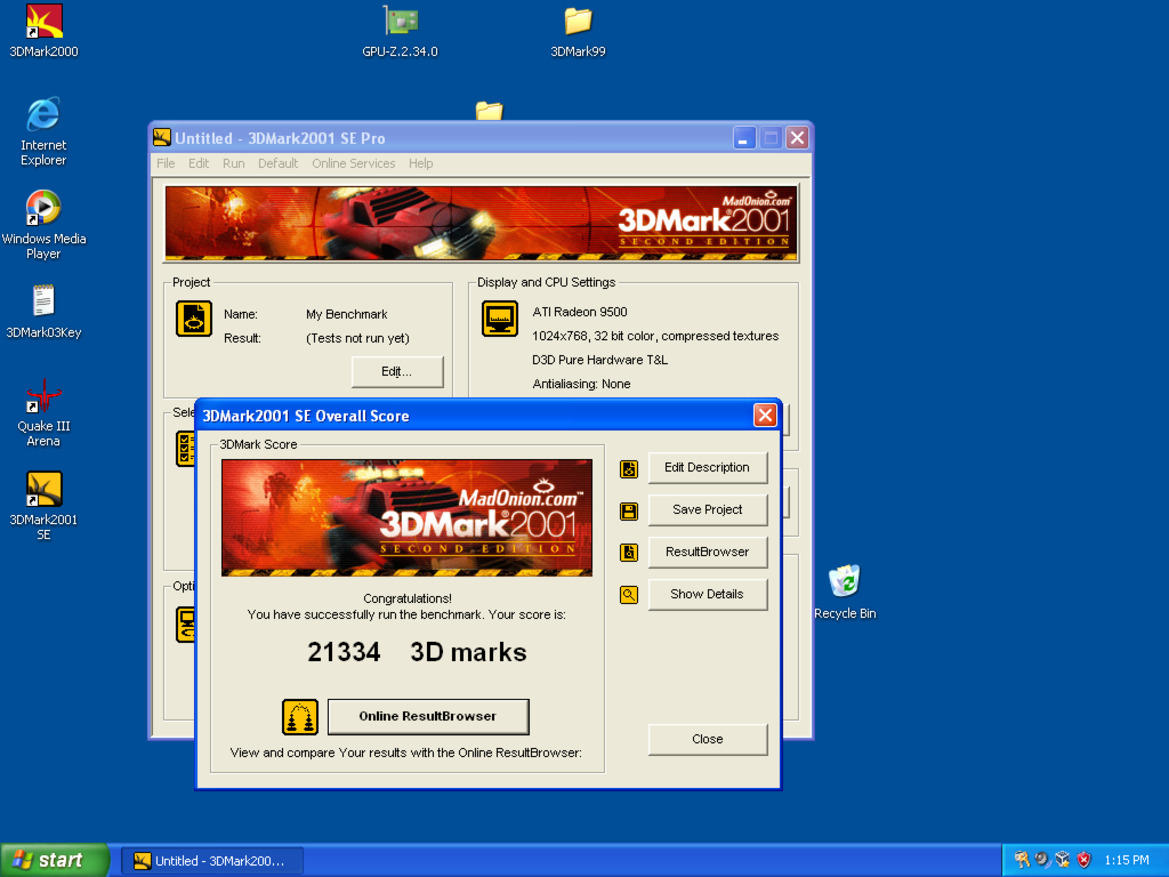Click "D3D Pure Hardware T&L" text

click(600, 359)
